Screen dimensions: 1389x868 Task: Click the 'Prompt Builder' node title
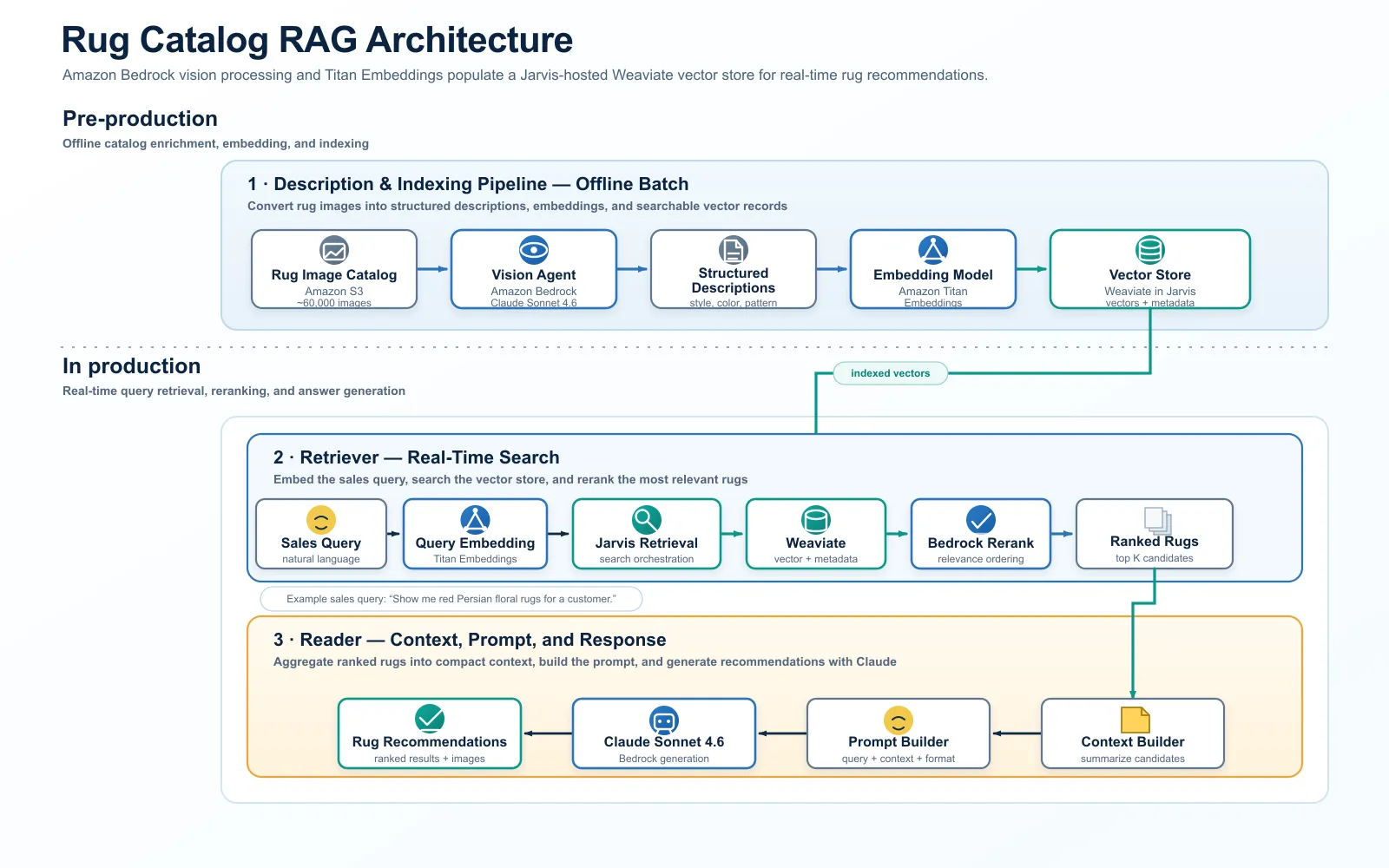pos(899,742)
